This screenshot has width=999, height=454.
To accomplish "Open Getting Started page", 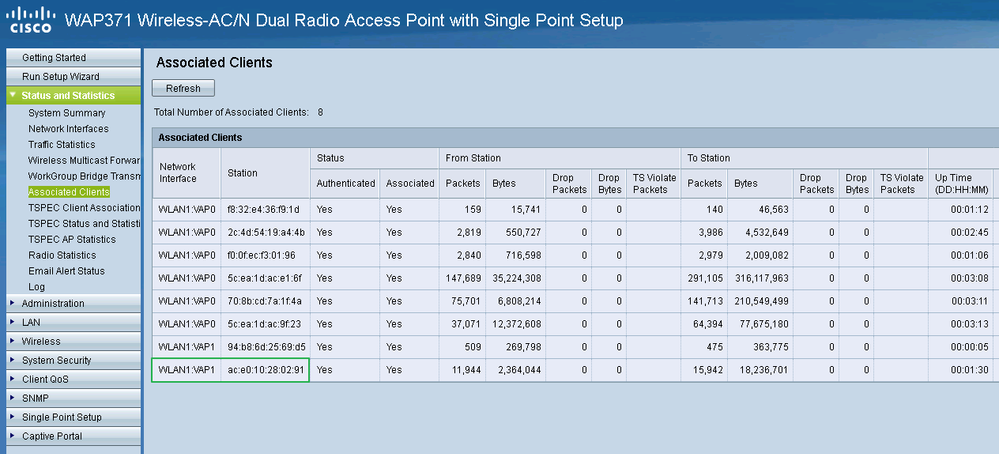I will point(73,57).
